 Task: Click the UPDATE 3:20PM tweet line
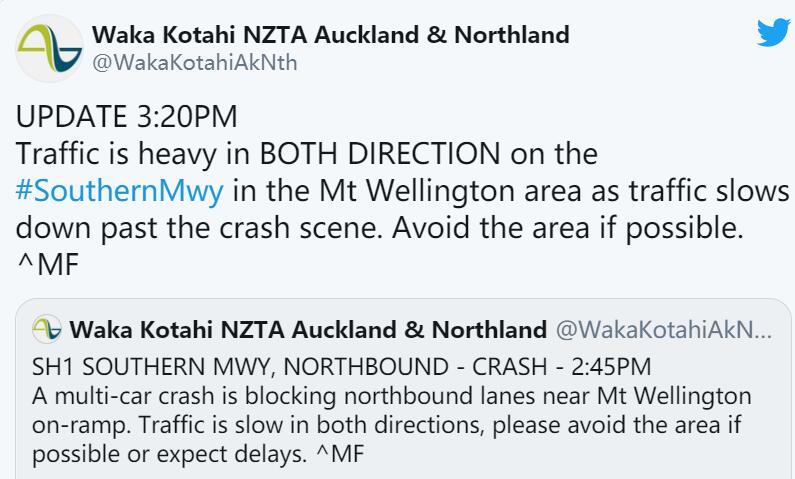[127, 117]
